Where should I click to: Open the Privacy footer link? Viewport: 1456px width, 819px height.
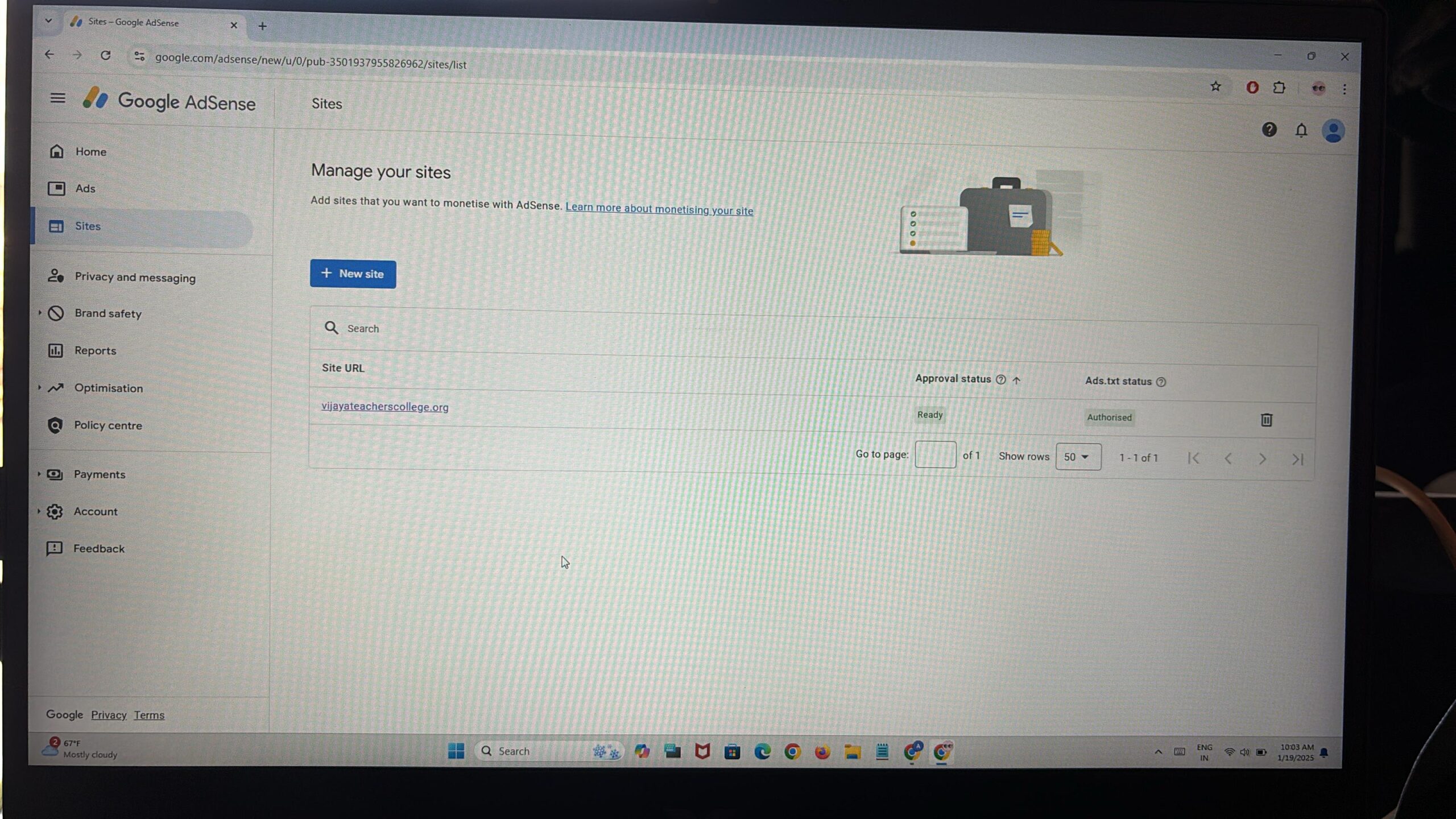(109, 715)
